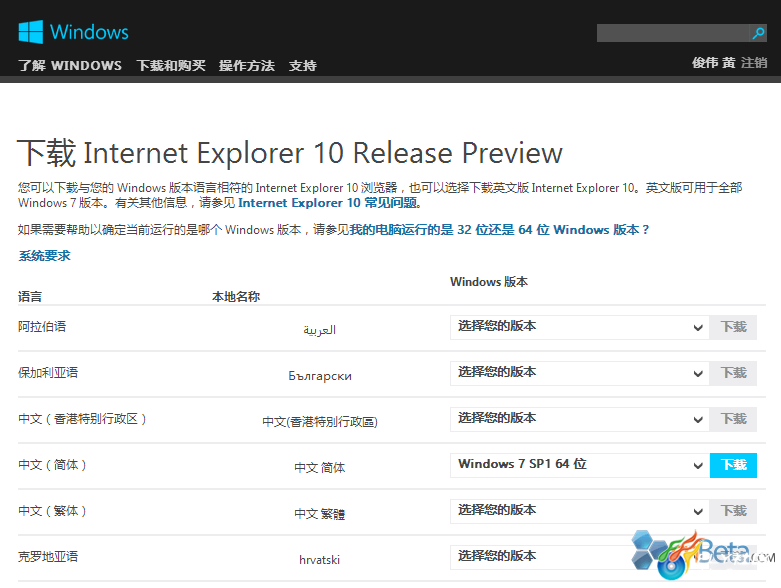
Task: Click the Windows wordmark text
Action: tap(89, 32)
